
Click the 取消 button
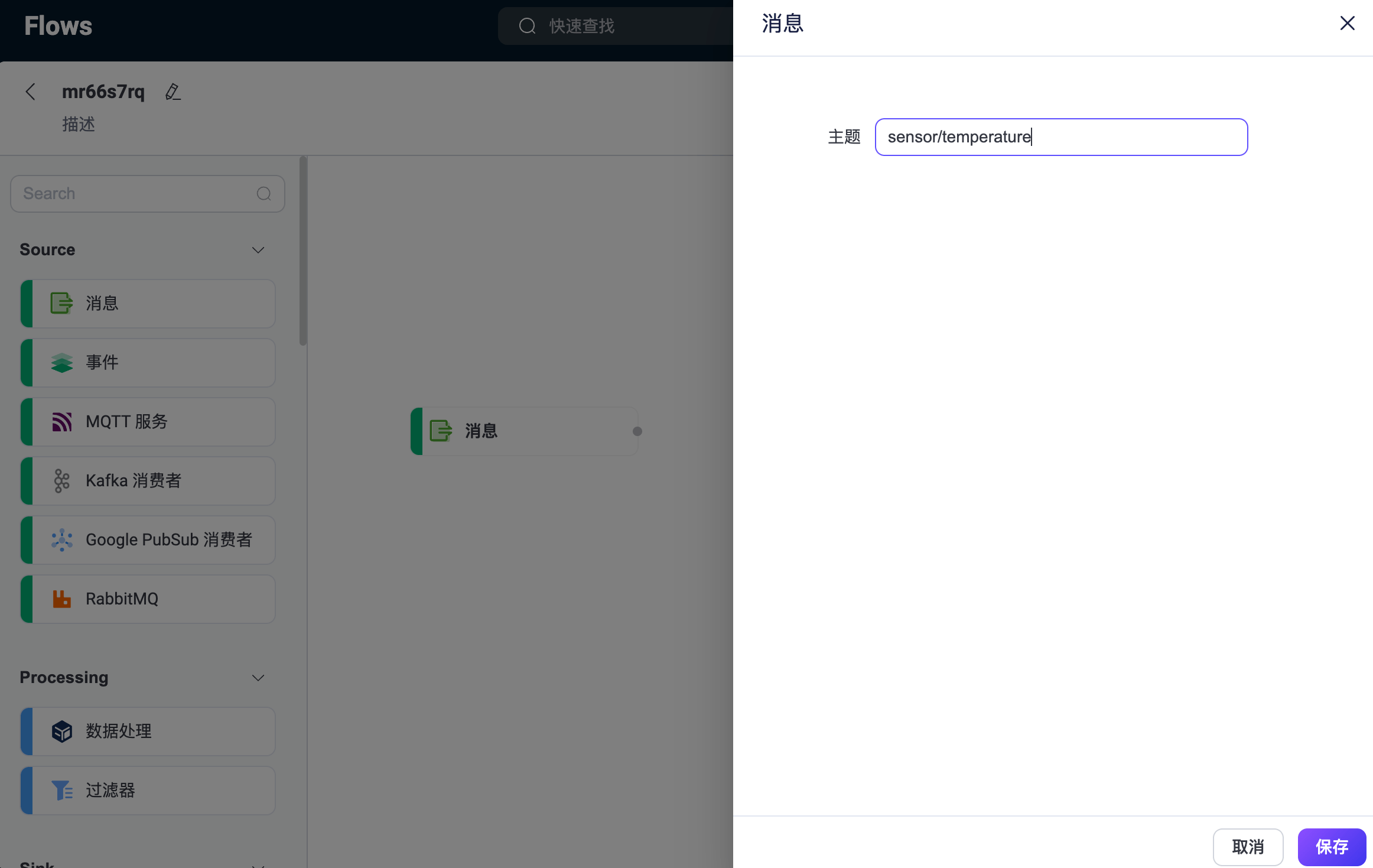click(1248, 847)
